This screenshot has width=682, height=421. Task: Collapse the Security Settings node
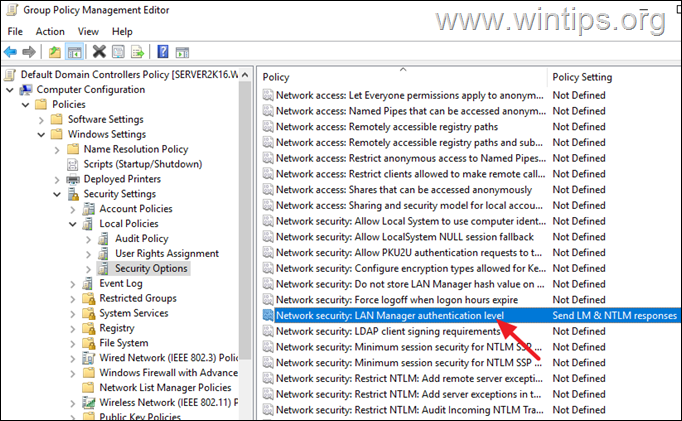(57, 194)
